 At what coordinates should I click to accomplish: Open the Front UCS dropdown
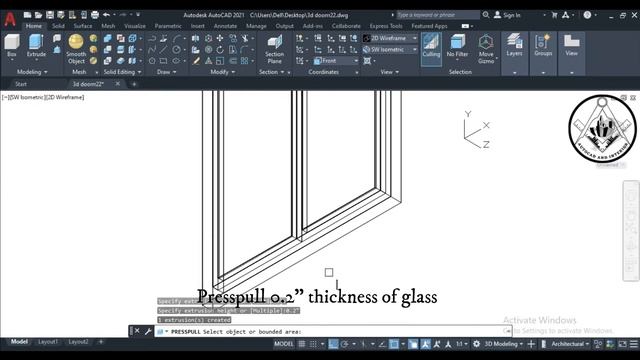(x=336, y=61)
